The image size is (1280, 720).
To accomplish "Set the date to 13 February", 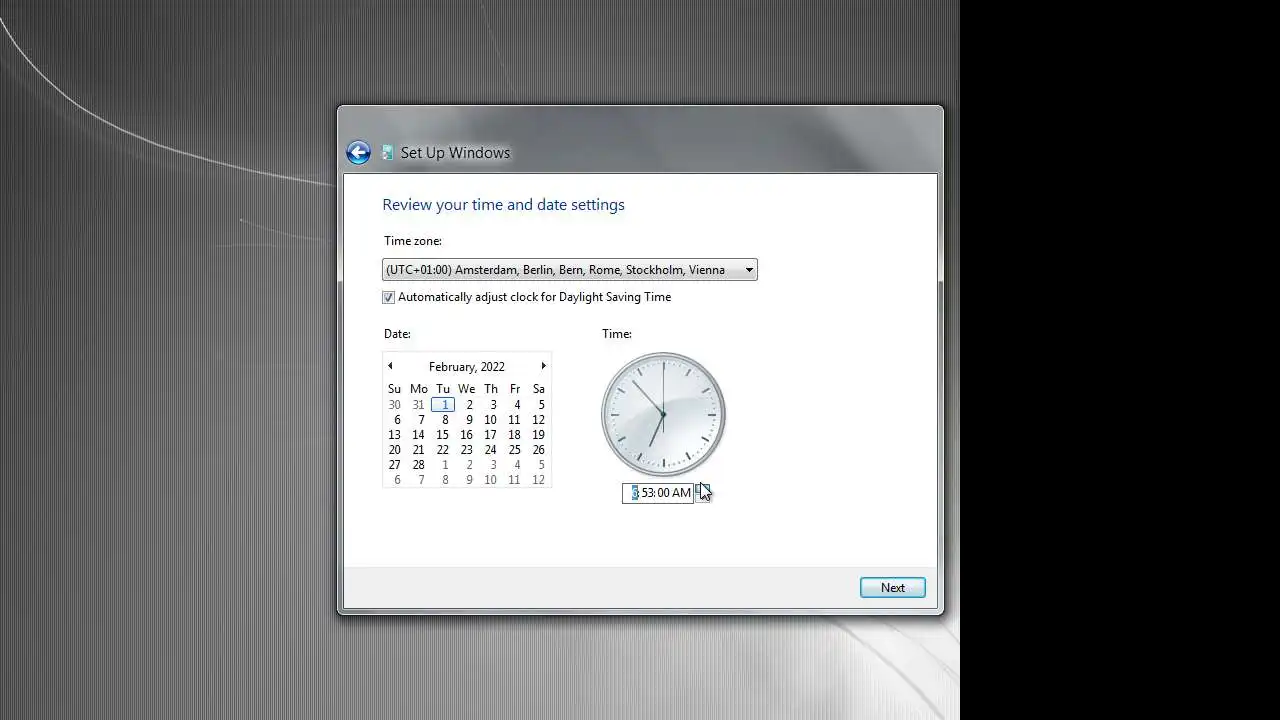I will [395, 435].
